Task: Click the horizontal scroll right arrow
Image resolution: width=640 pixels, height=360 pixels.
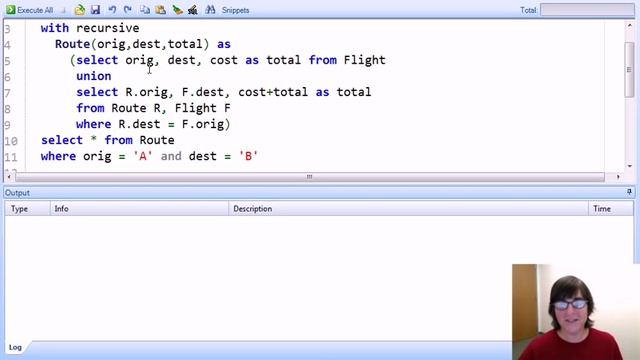Action: point(618,177)
